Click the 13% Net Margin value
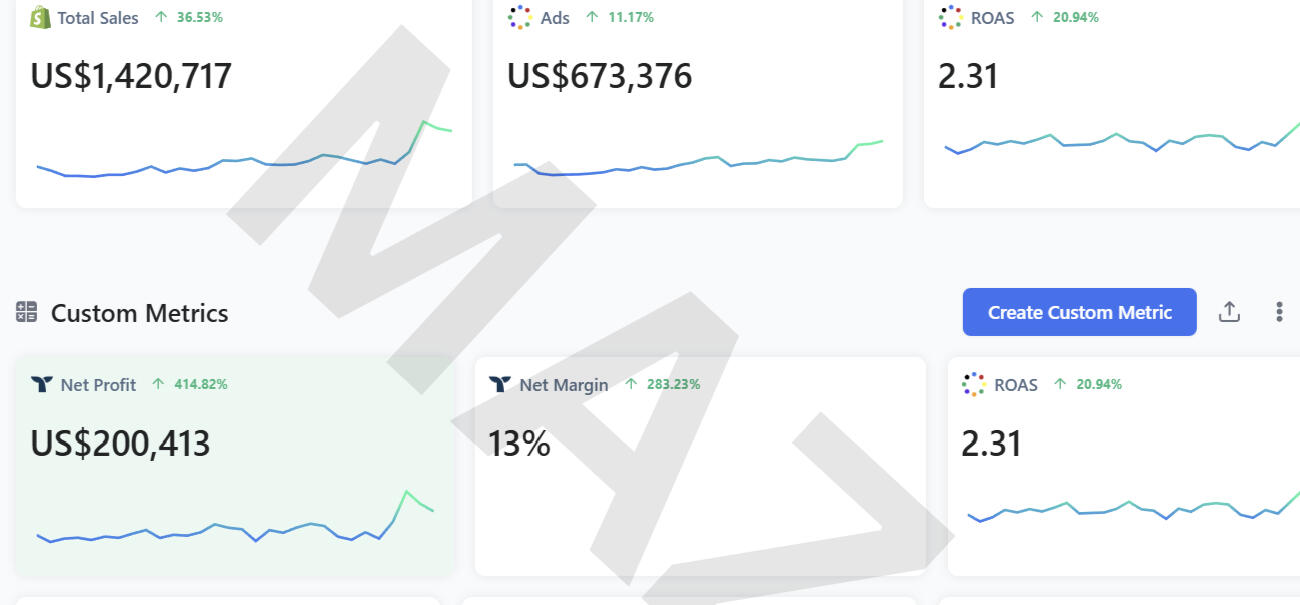The width and height of the screenshot is (1300, 605). pyautogui.click(x=519, y=443)
